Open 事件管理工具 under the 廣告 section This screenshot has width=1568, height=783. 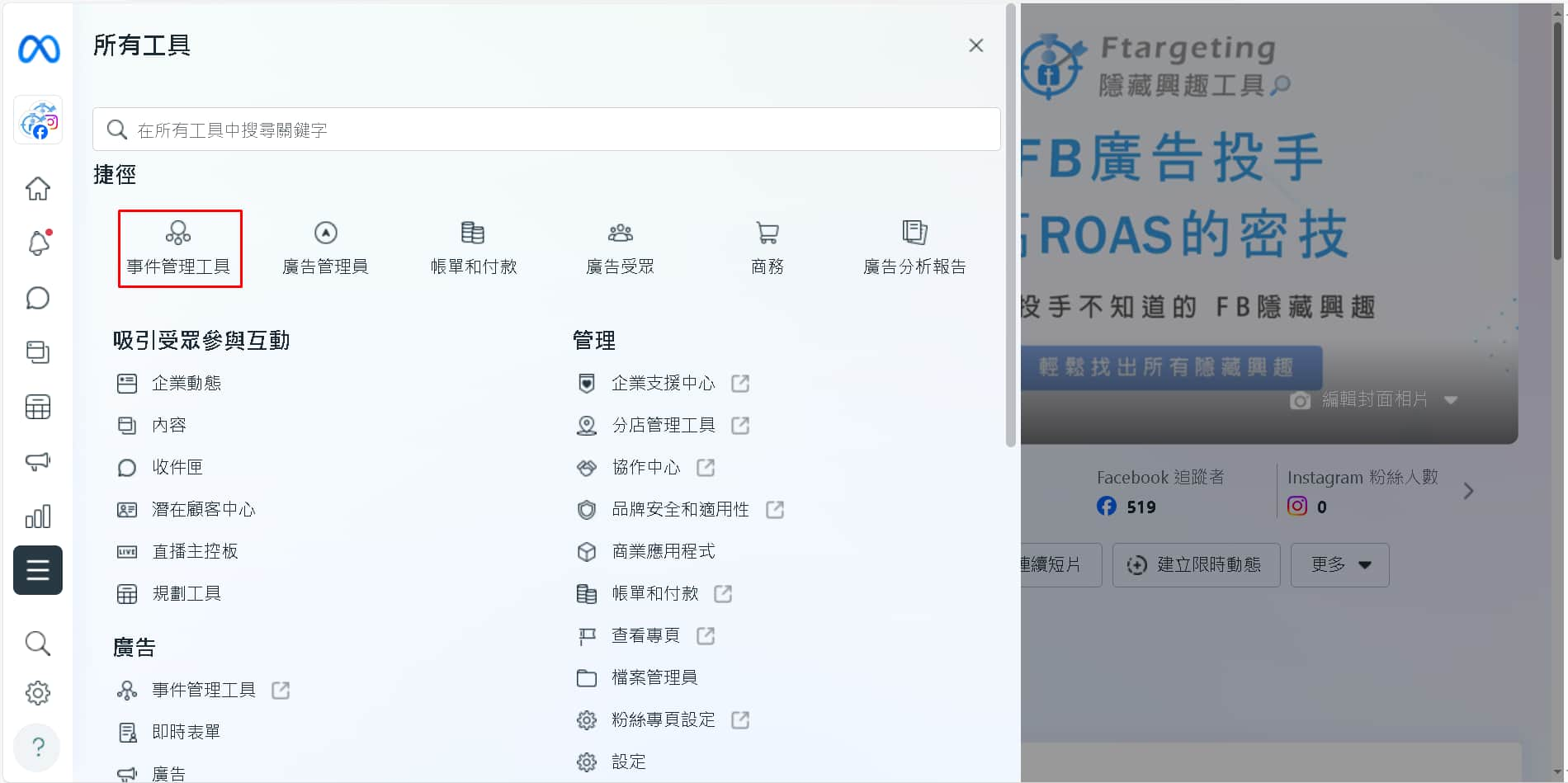pos(203,691)
